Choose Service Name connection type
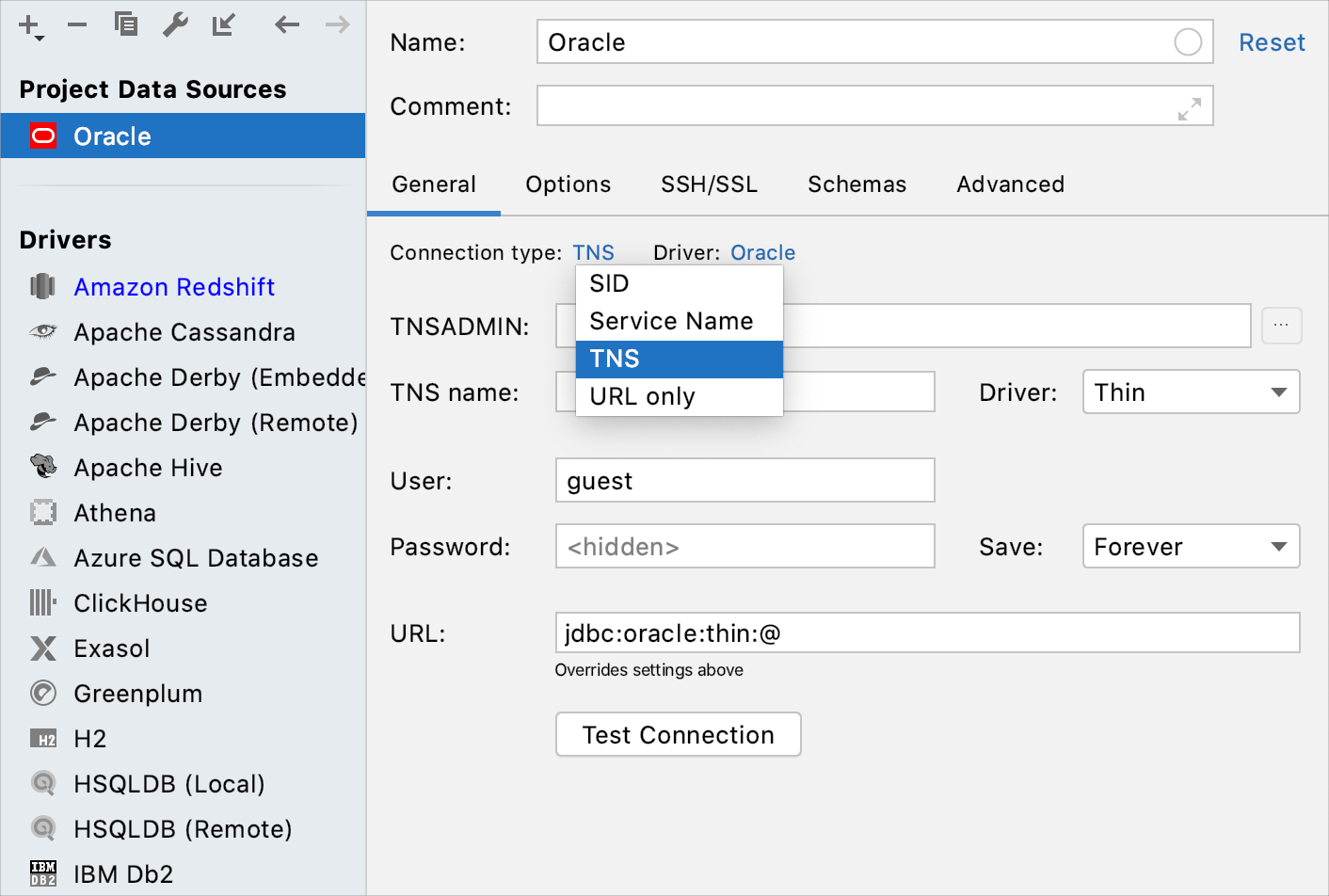 (679, 321)
